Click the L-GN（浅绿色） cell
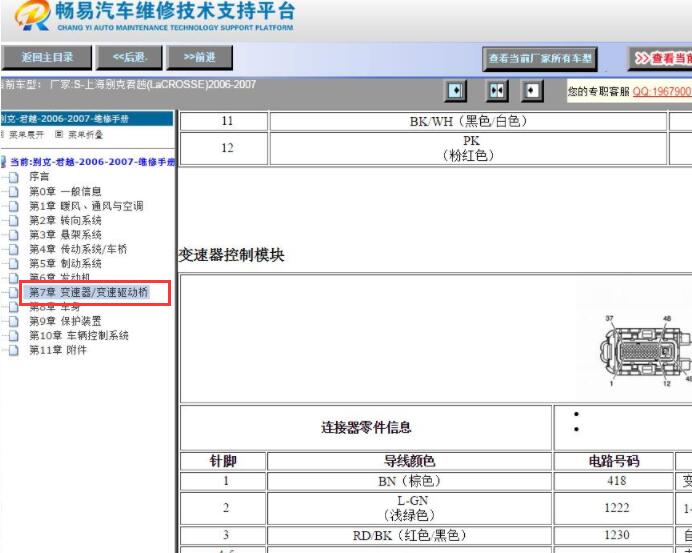Image resolution: width=692 pixels, height=553 pixels. tap(409, 508)
